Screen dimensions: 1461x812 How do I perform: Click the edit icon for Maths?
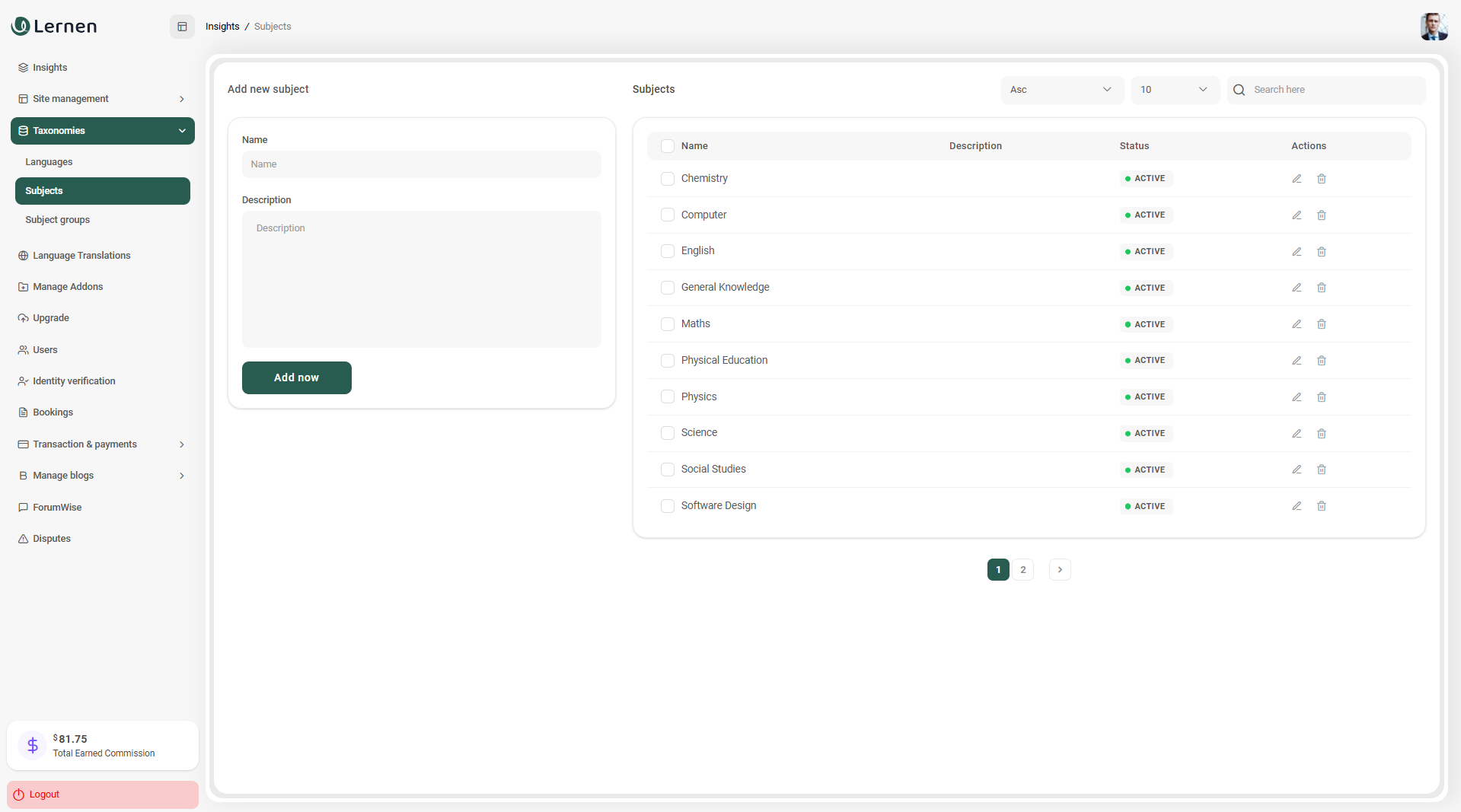click(1297, 324)
